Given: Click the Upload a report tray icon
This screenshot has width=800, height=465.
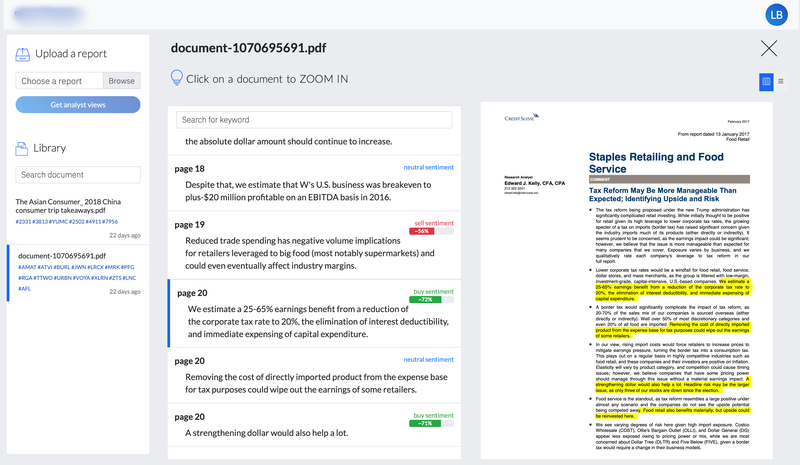Looking at the screenshot, I should coord(22,54).
